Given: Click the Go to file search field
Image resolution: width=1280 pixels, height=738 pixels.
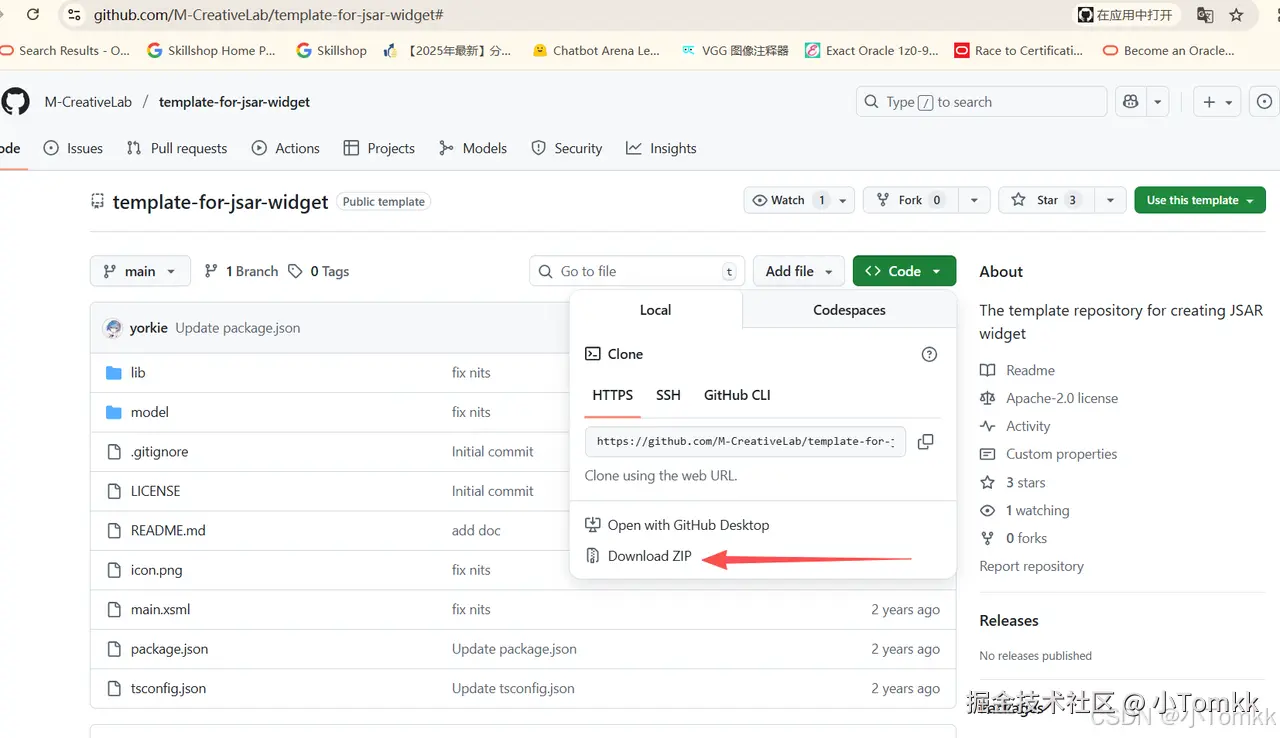Looking at the screenshot, I should [637, 271].
